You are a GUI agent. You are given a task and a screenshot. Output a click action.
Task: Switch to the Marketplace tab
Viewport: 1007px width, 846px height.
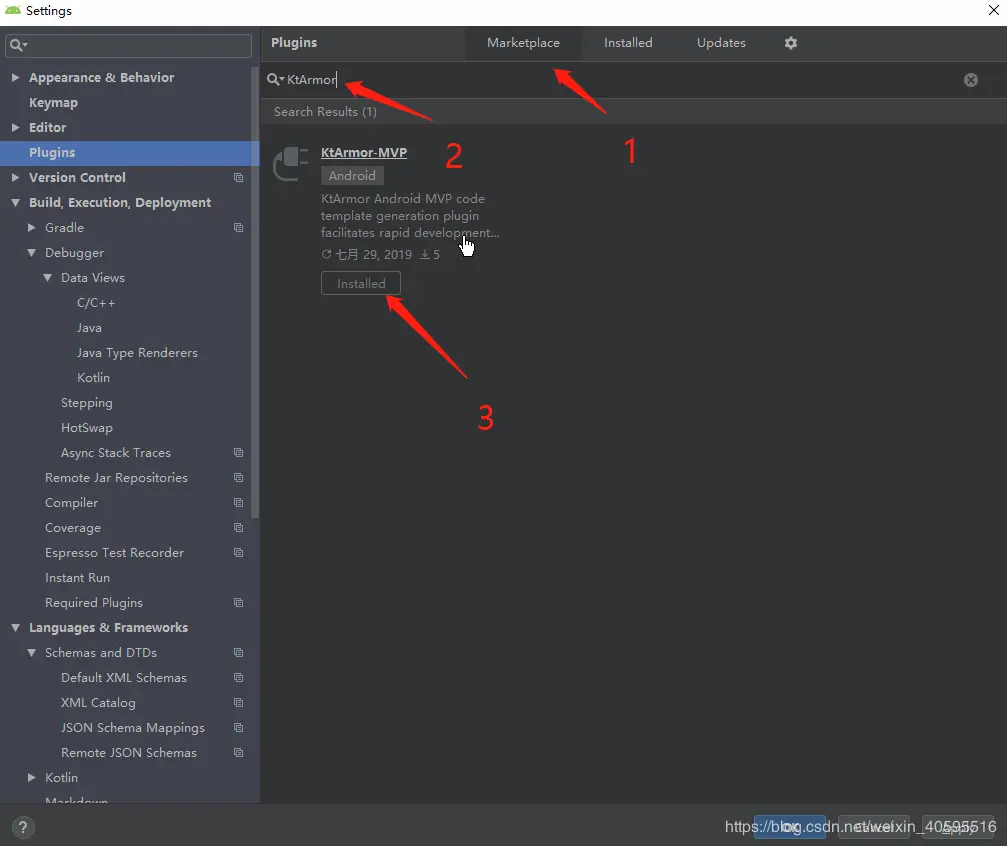pyautogui.click(x=523, y=43)
